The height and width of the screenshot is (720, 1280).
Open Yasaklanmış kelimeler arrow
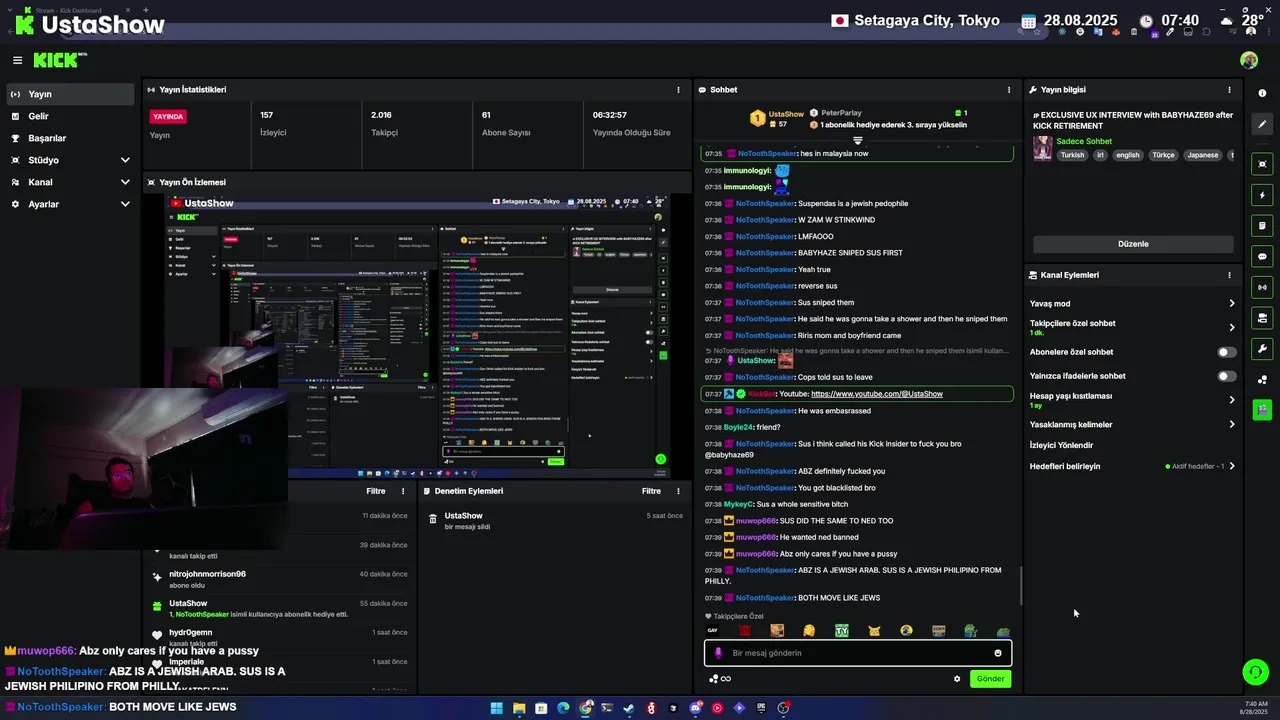1231,424
